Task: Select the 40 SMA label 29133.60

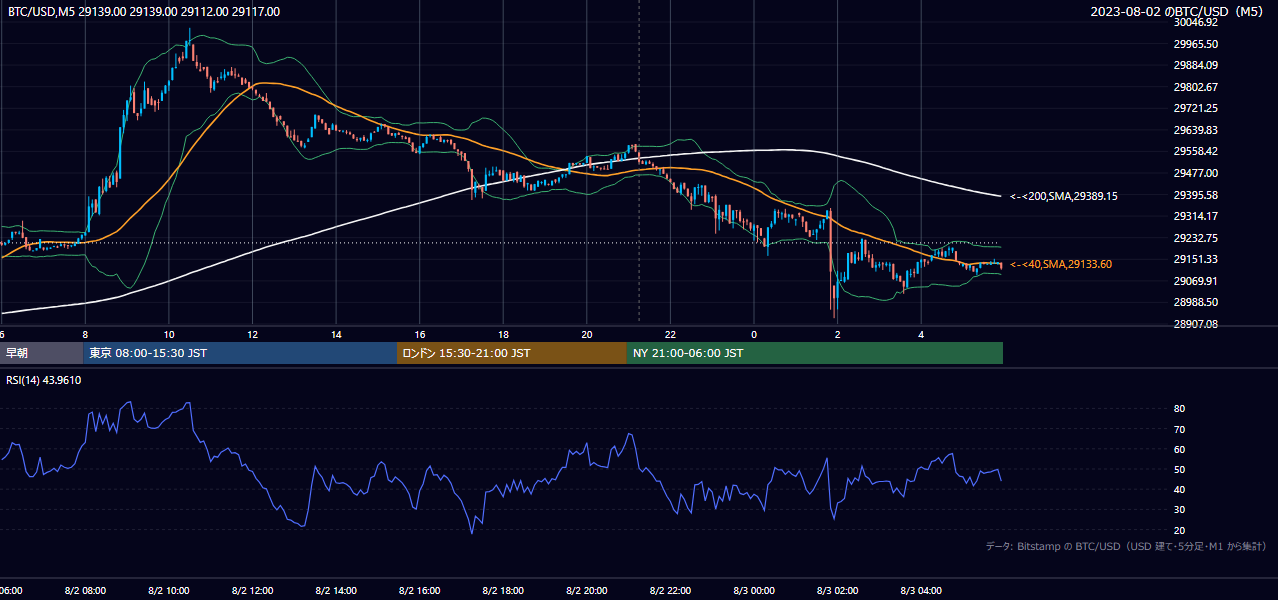Action: (x=1061, y=264)
